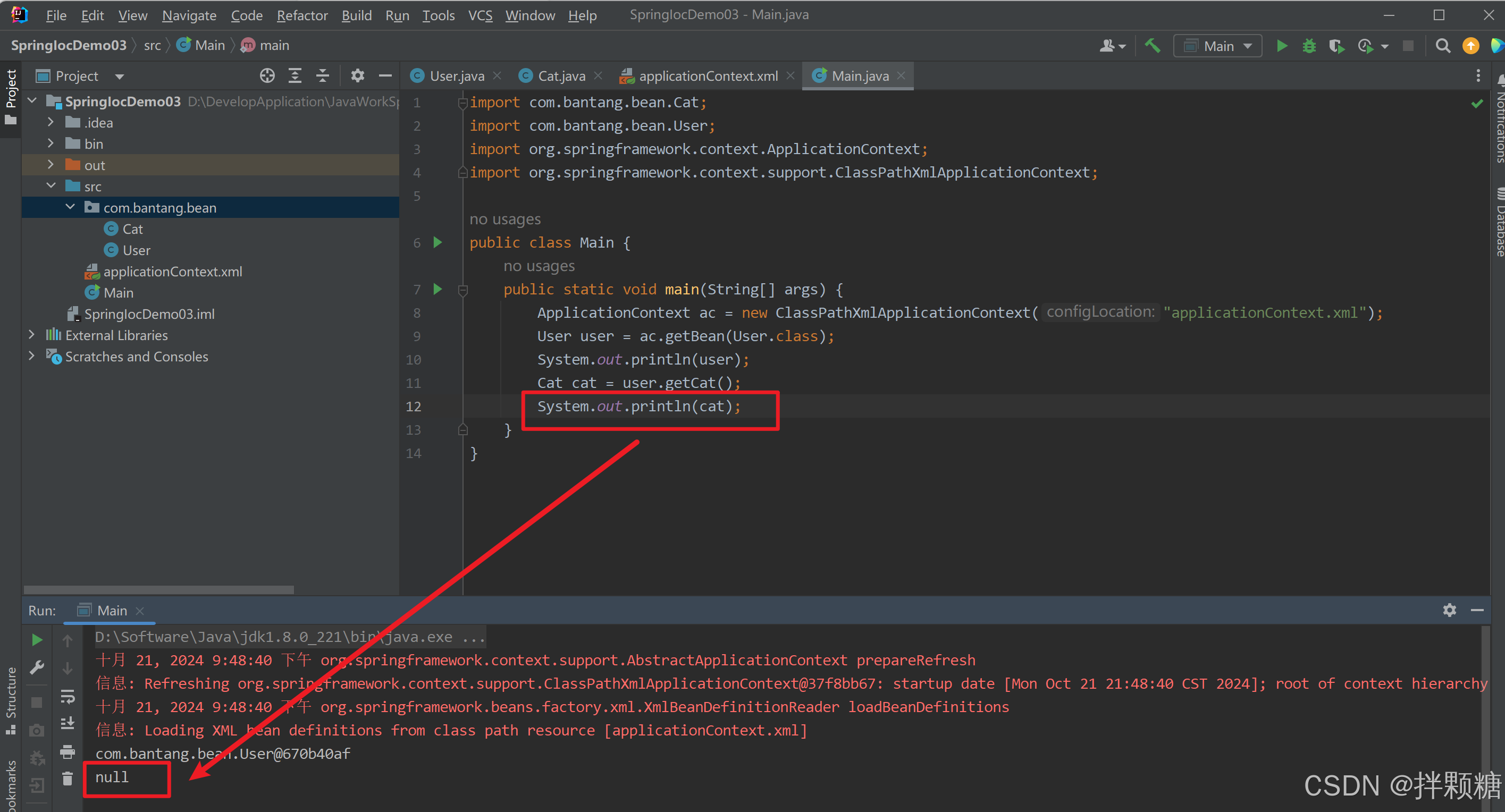Click the Search Everywhere magnifier icon
1505x812 pixels.
point(1442,46)
